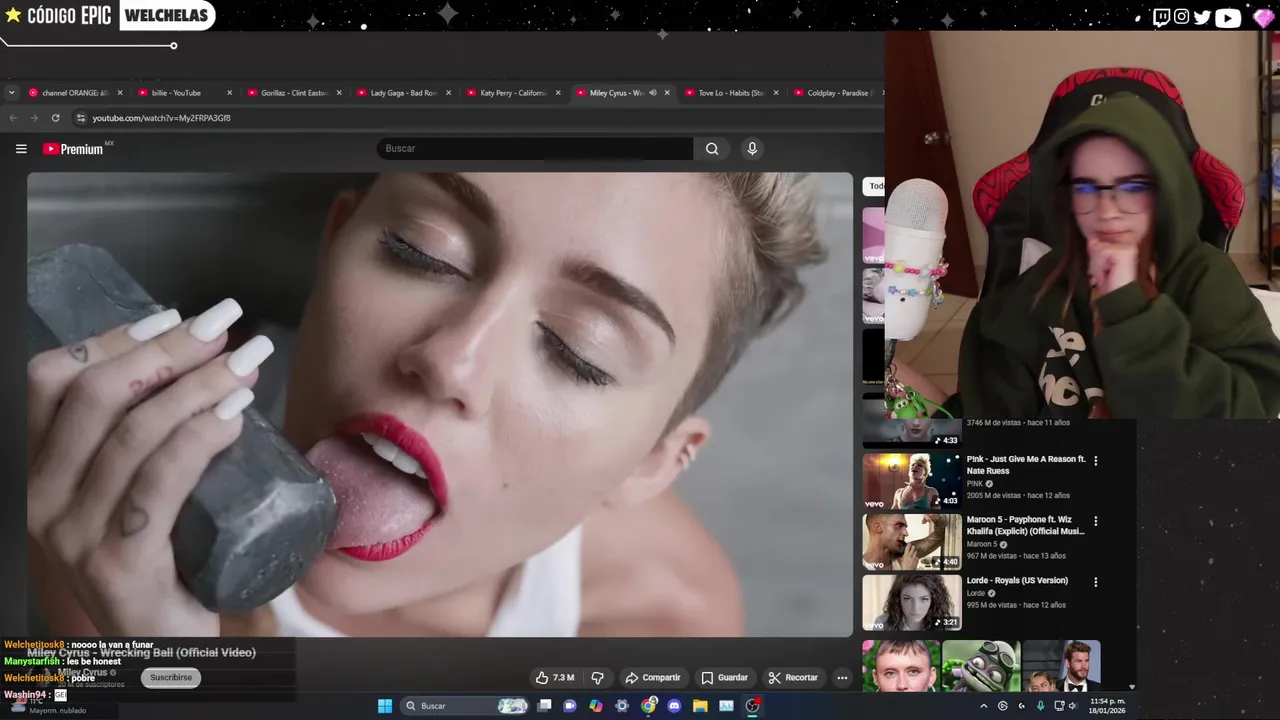Open browser tab search dropdown arrow

click(11, 93)
